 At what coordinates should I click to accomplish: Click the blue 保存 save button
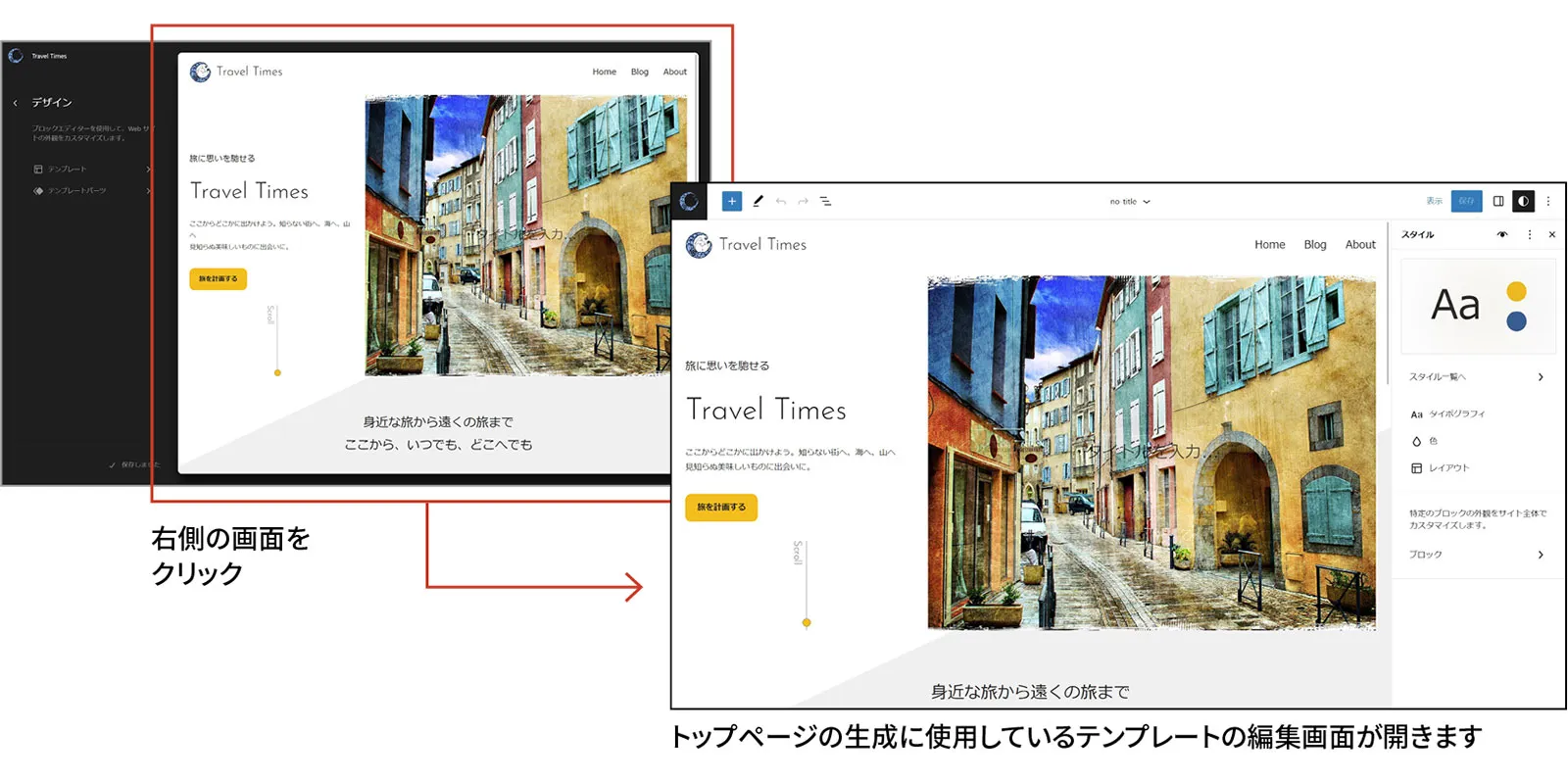tap(1466, 201)
